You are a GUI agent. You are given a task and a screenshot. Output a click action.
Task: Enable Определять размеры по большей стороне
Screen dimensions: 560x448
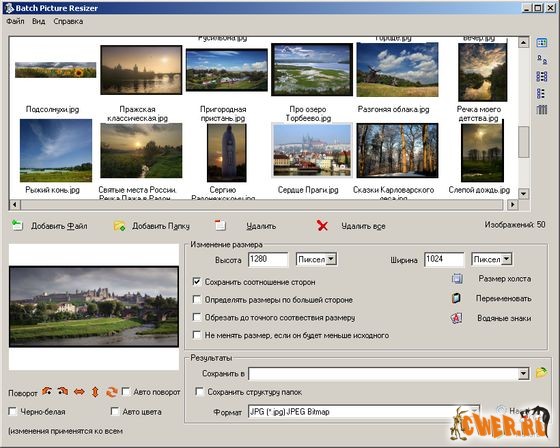point(196,299)
